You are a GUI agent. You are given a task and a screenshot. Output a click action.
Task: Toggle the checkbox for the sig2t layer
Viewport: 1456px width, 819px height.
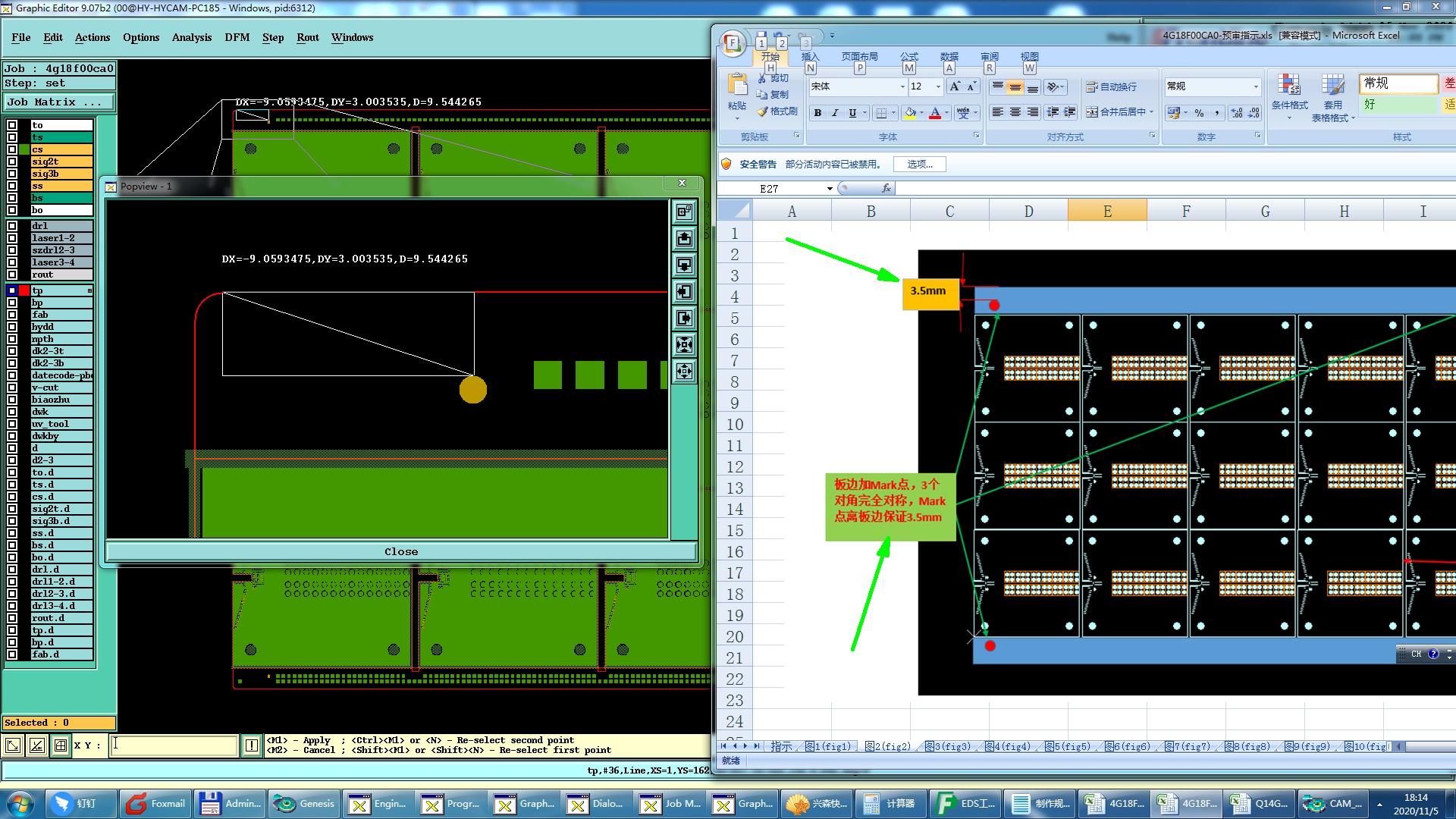[x=12, y=162]
